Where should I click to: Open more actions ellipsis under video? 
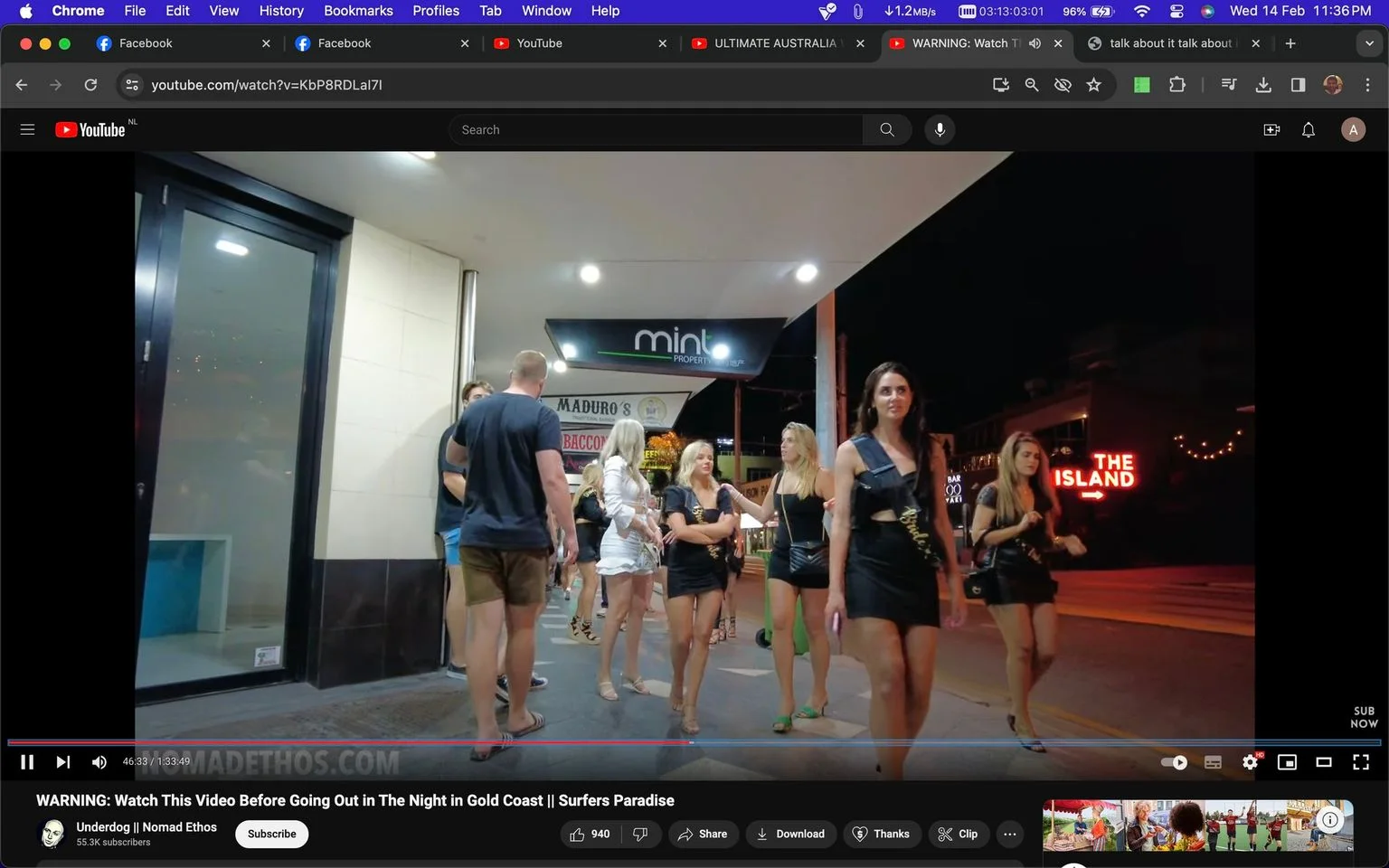click(1009, 834)
